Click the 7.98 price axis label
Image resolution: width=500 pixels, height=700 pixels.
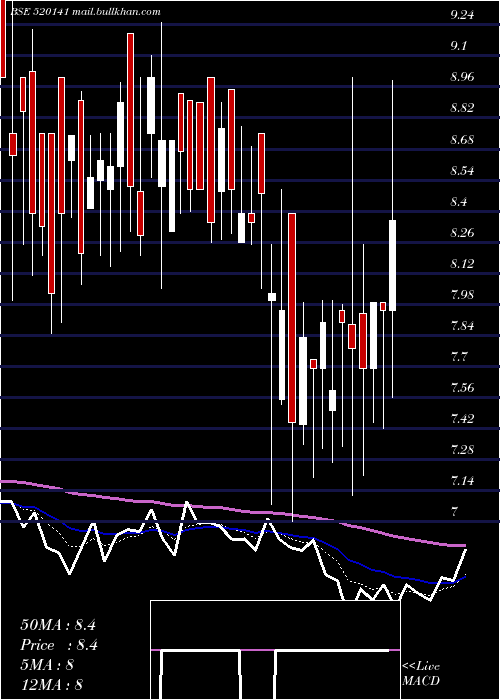point(462,295)
